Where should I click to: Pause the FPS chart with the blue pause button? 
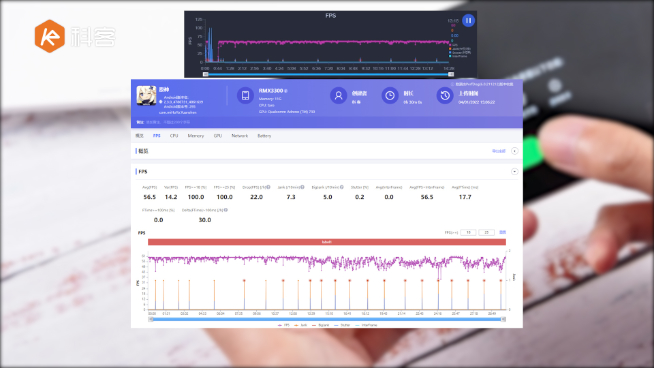pyautogui.click(x=468, y=20)
